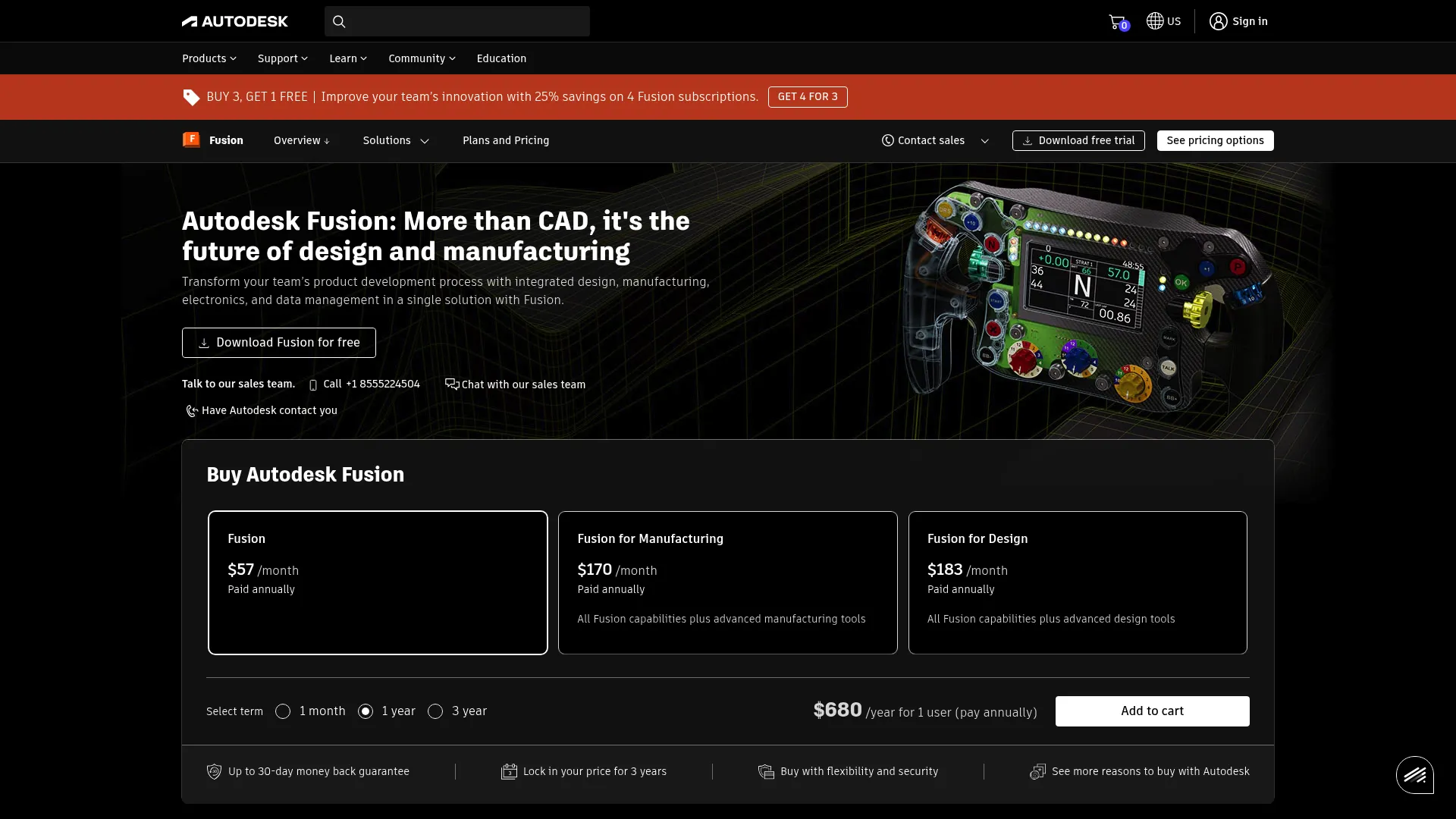Open the Solutions dropdown
Image resolution: width=1456 pixels, height=819 pixels.
pyautogui.click(x=396, y=140)
